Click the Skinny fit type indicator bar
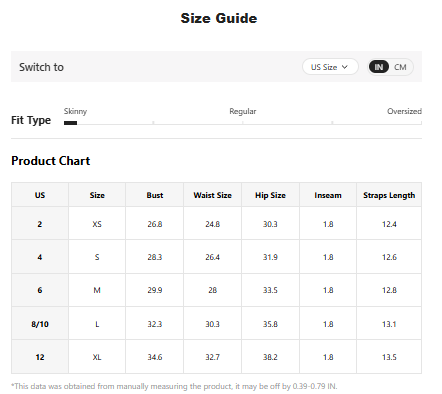This screenshot has height=394, width=442. [x=70, y=123]
